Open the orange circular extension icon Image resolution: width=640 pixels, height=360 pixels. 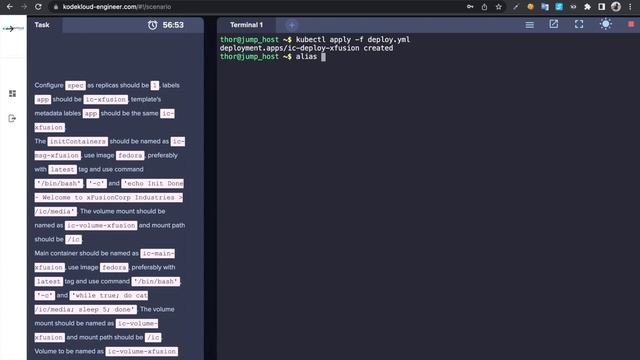coord(530,7)
